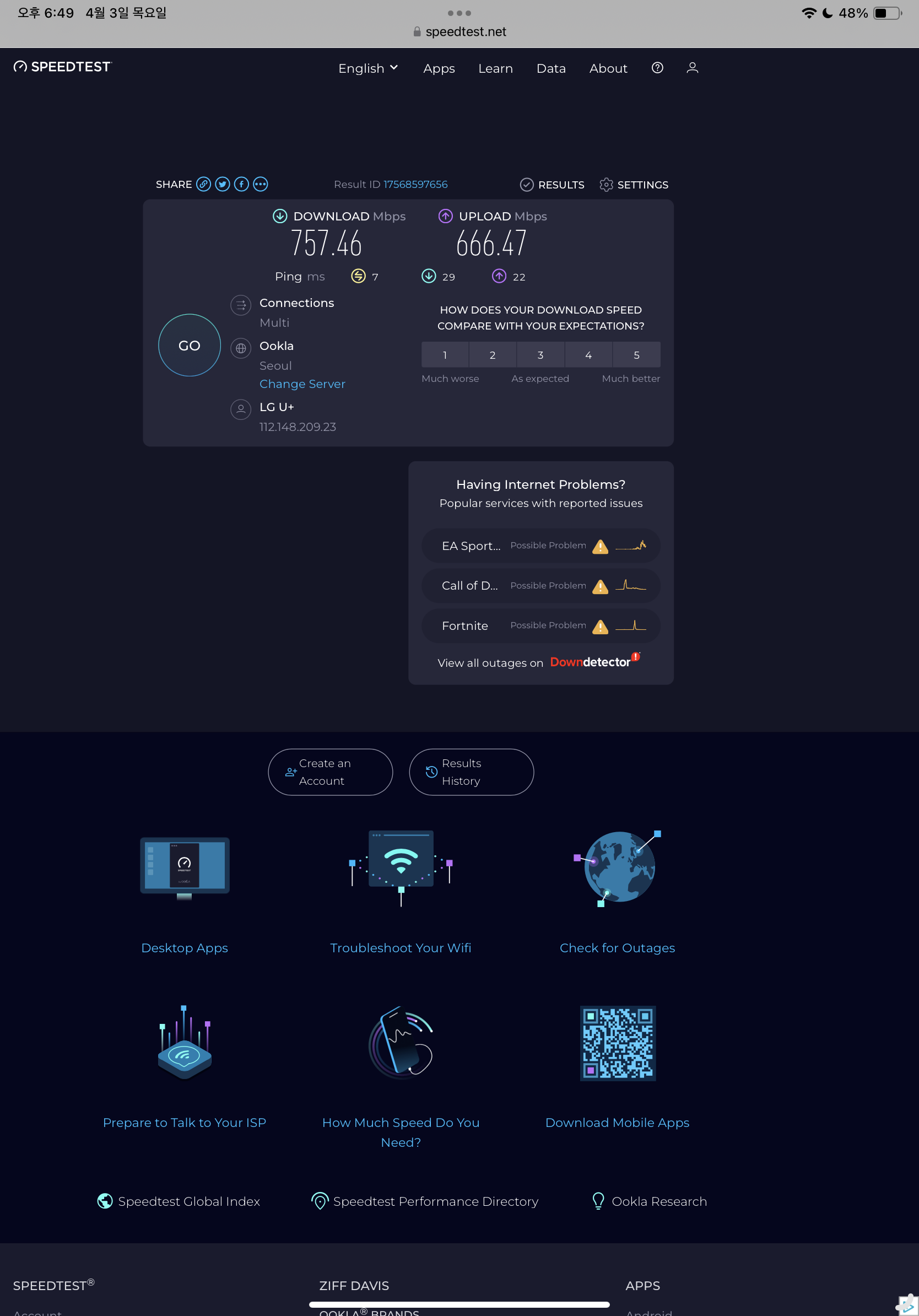Open Check for Outages link

coord(617,947)
